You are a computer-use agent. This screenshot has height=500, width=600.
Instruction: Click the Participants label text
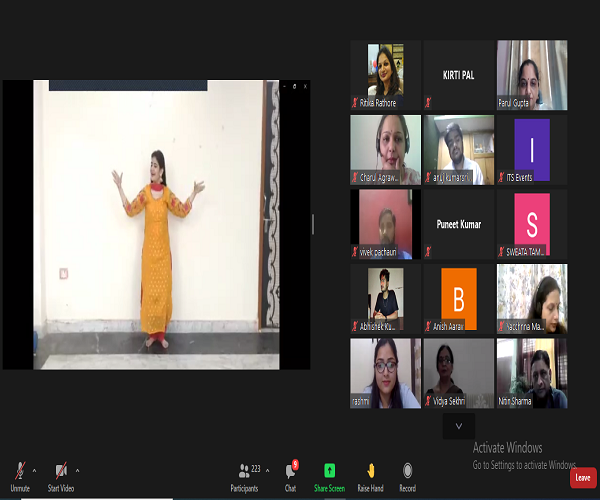(x=244, y=488)
